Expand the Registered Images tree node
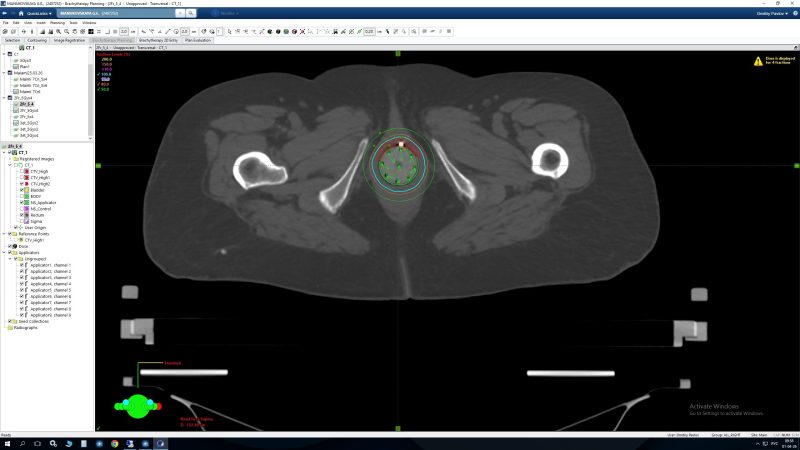Image resolution: width=800 pixels, height=450 pixels. [9, 158]
